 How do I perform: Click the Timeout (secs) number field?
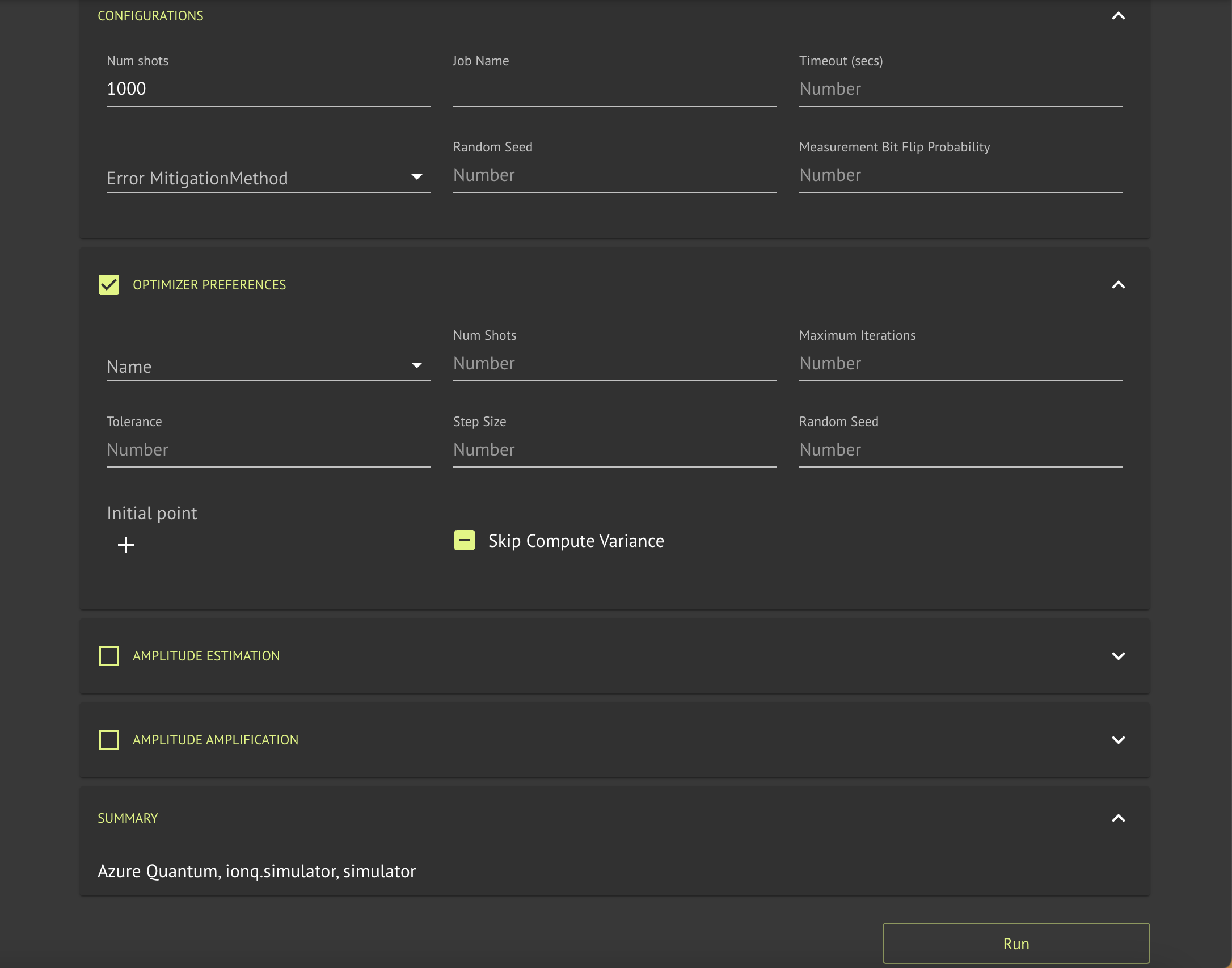[x=961, y=89]
